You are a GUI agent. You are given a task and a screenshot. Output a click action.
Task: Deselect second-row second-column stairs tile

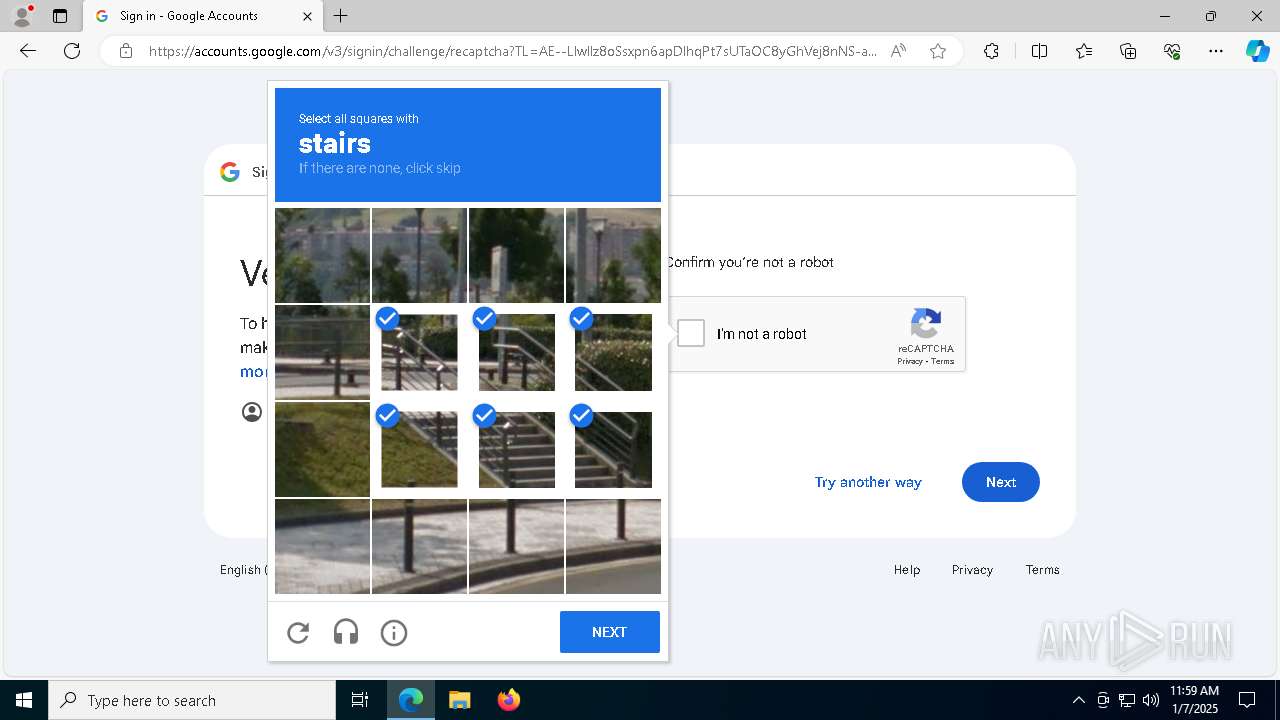(x=419, y=352)
